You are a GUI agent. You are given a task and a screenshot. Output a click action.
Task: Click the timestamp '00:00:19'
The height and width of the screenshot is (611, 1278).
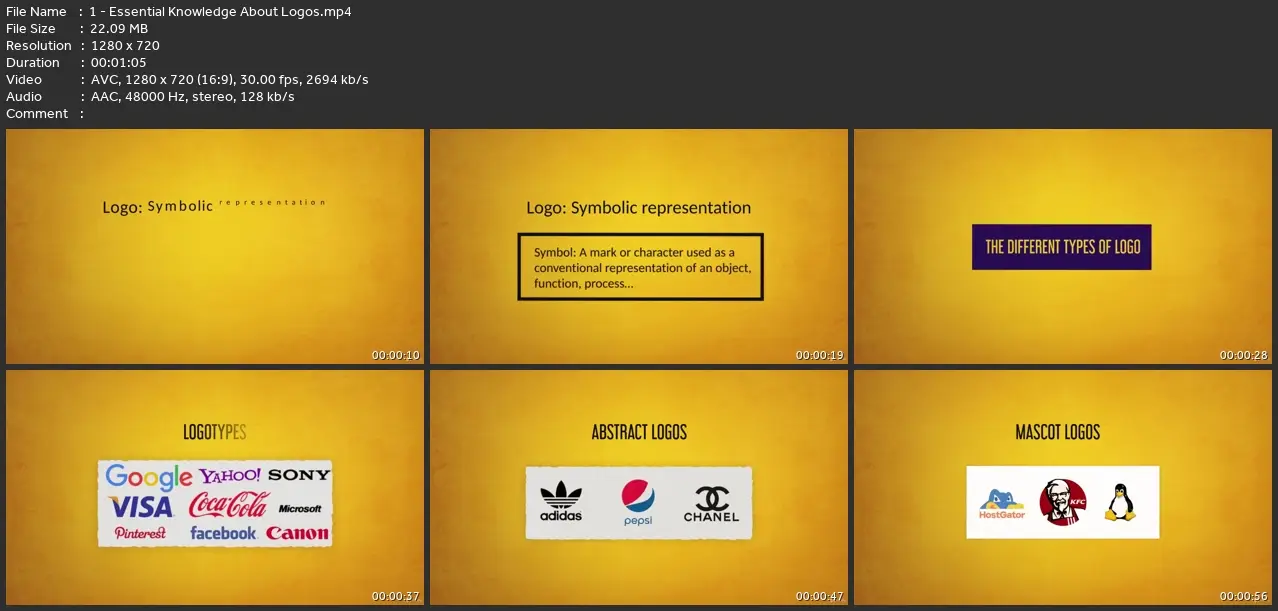point(820,355)
